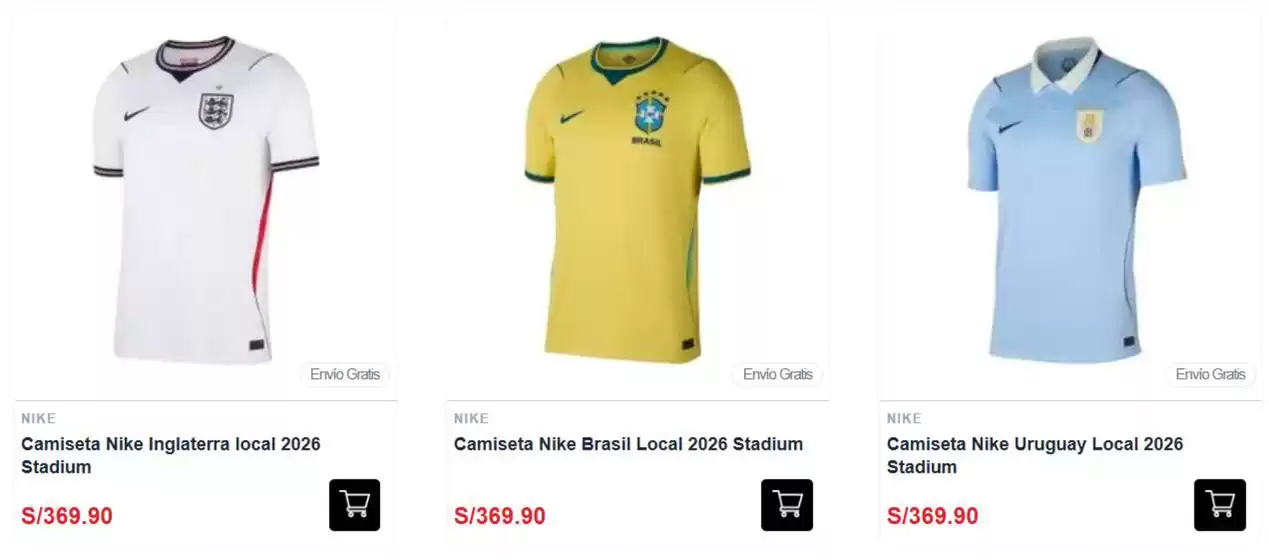Screen dimensions: 1269x560
Task: Open Camiseta Nike Uruguay Local 2026 Stadium
Action: coord(1035,455)
